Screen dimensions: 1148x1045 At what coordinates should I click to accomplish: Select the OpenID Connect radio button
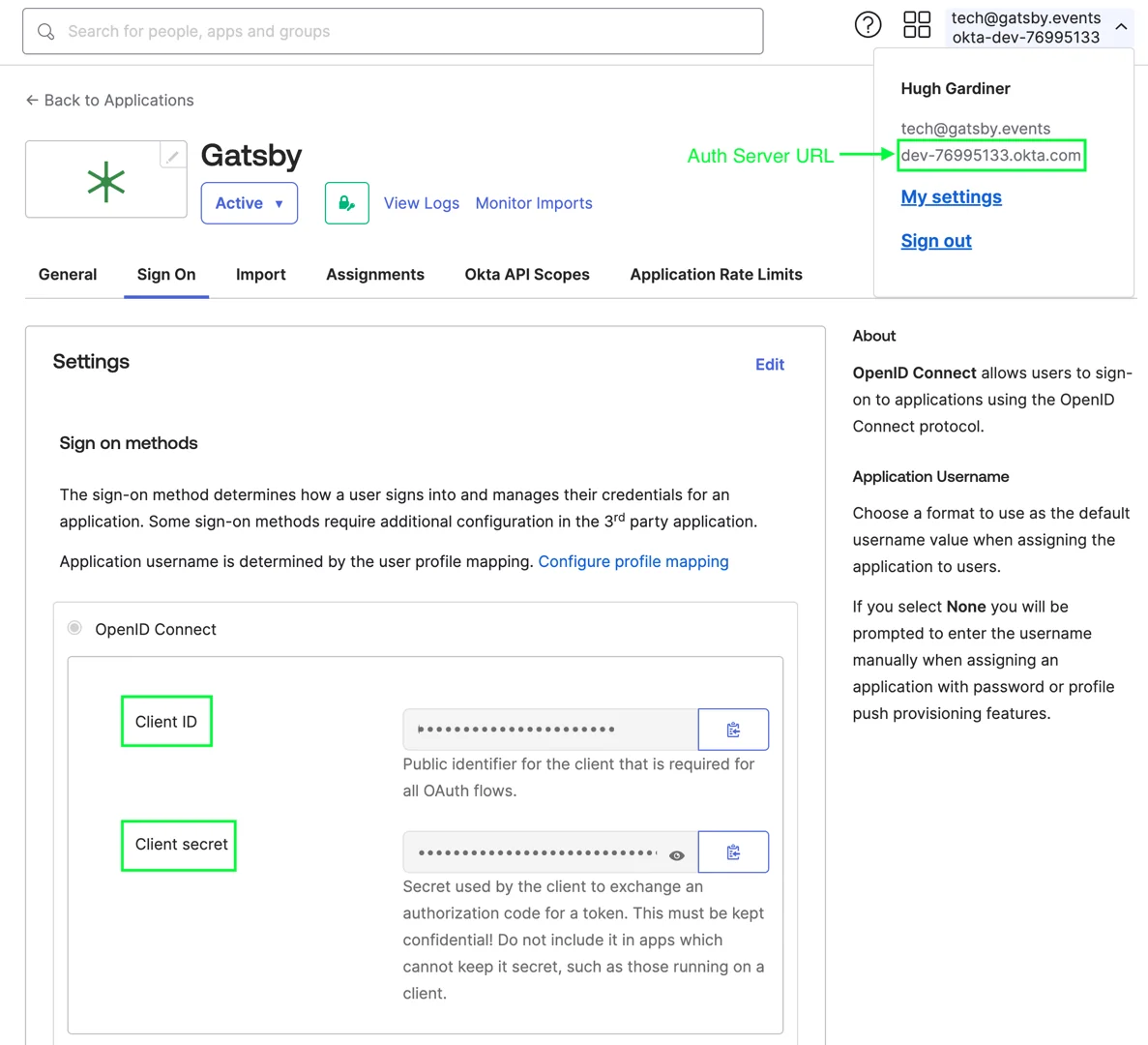point(74,628)
